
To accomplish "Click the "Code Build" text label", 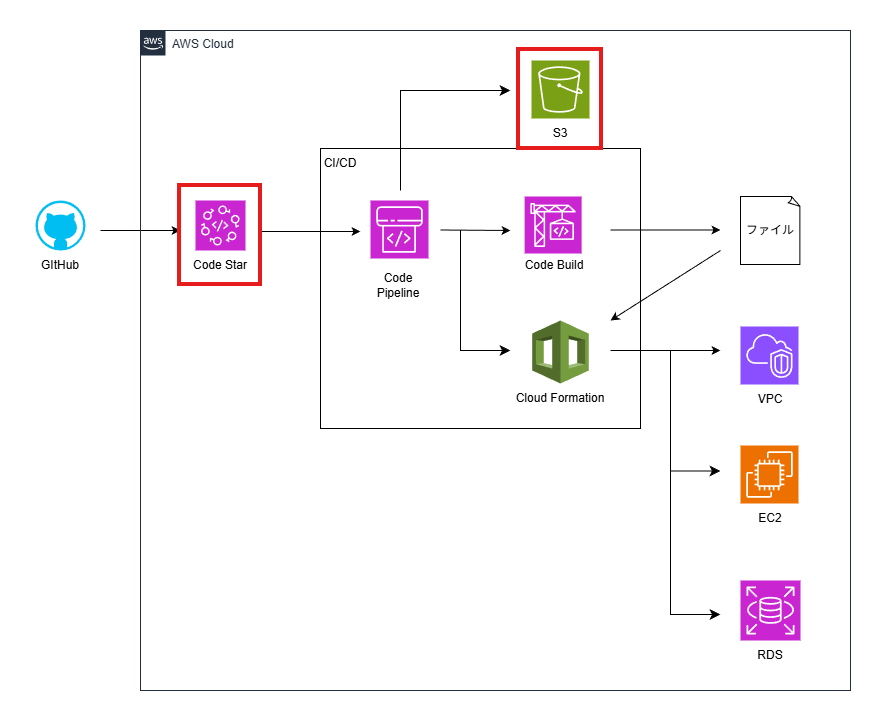I will (554, 265).
